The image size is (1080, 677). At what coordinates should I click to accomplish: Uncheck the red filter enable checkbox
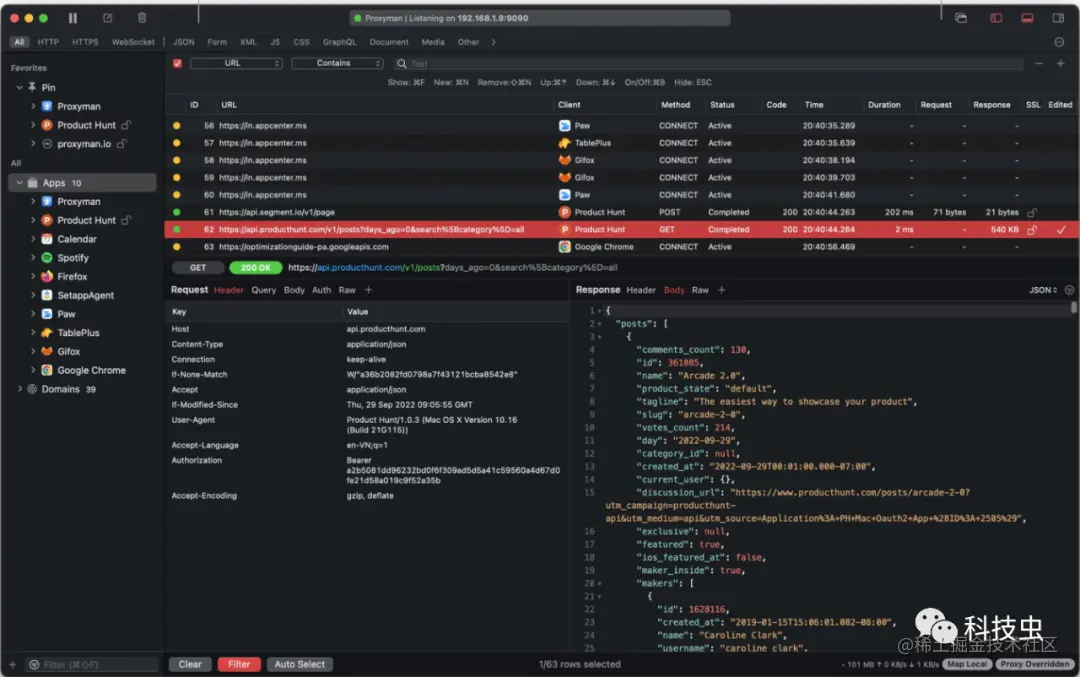178,63
